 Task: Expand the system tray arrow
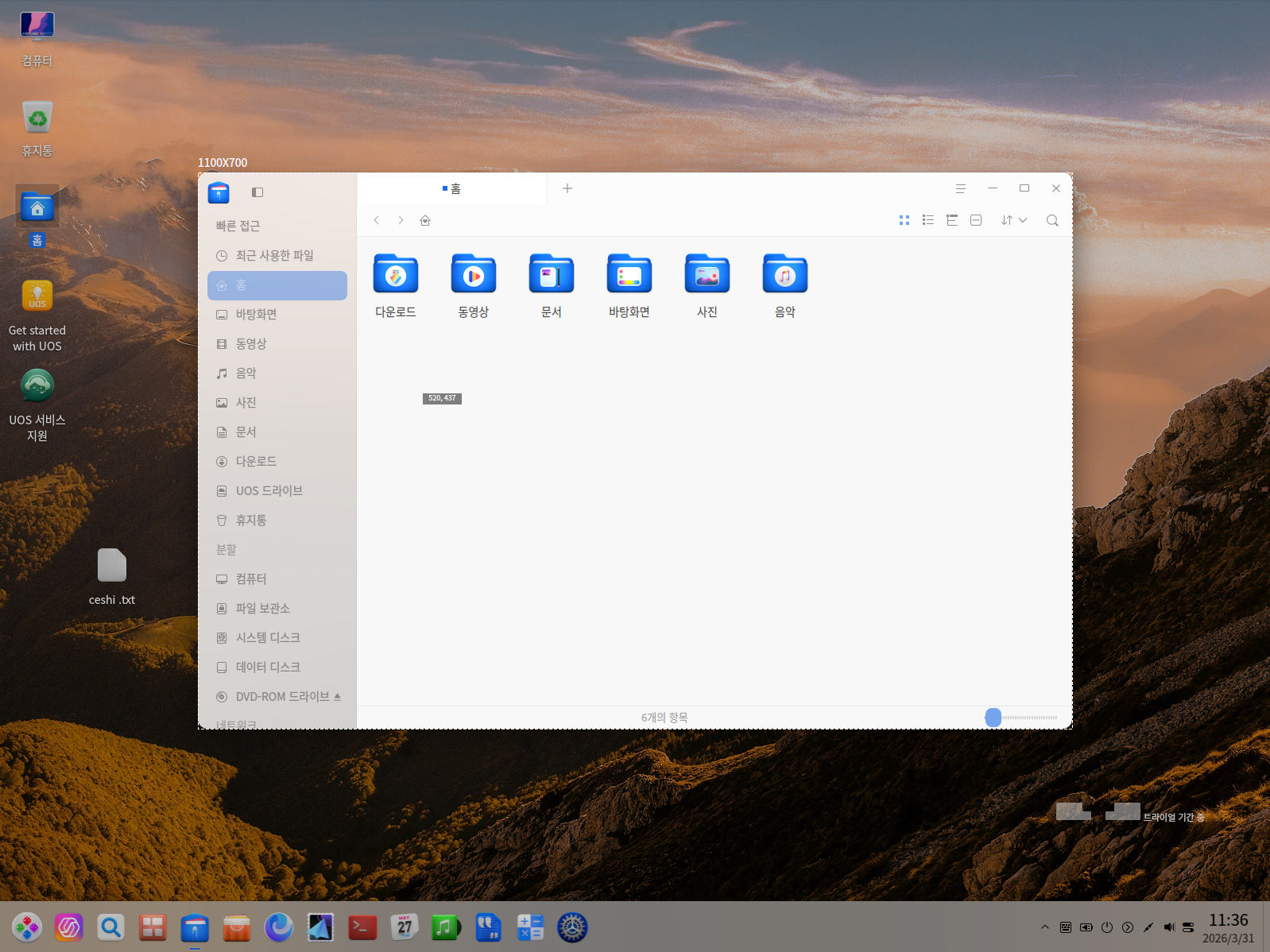(1044, 927)
